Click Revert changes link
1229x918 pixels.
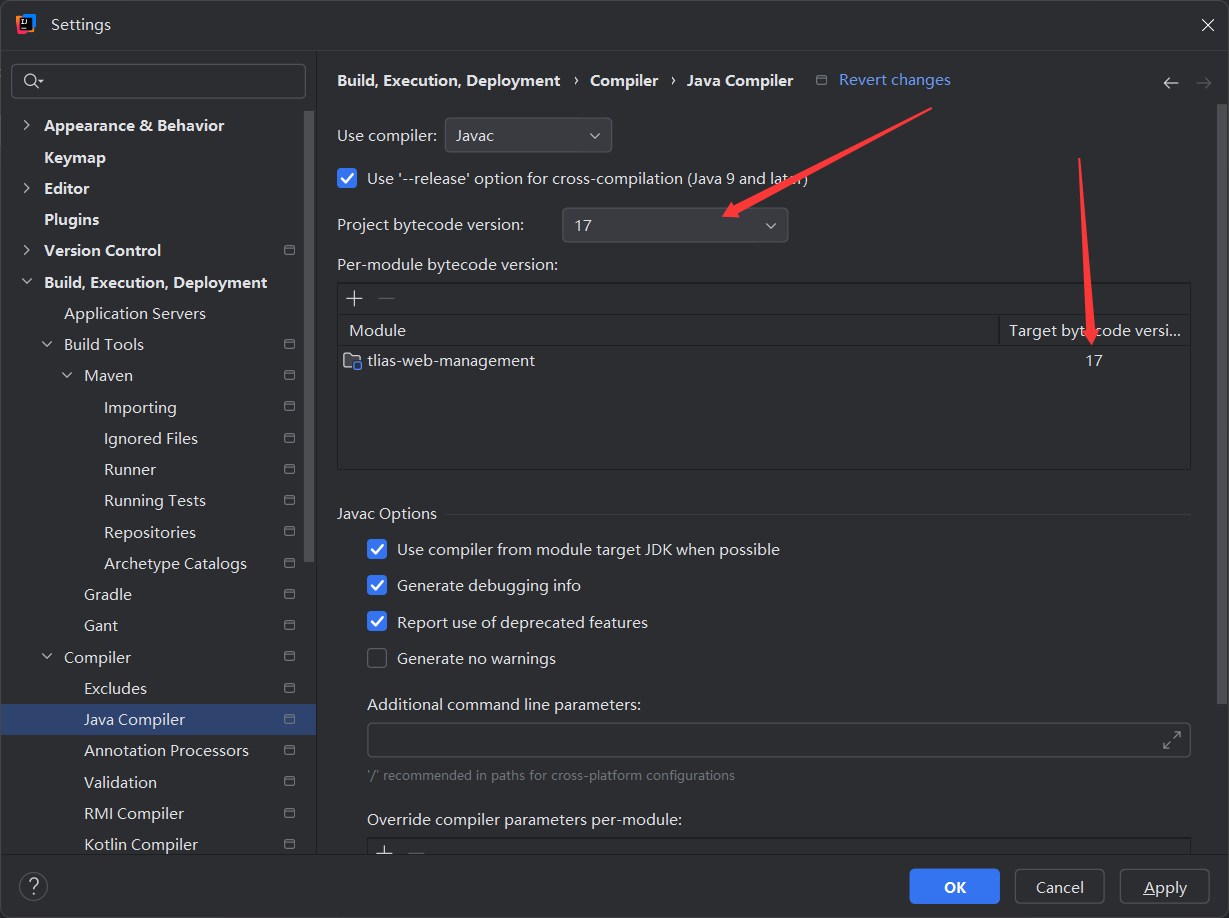pos(895,80)
